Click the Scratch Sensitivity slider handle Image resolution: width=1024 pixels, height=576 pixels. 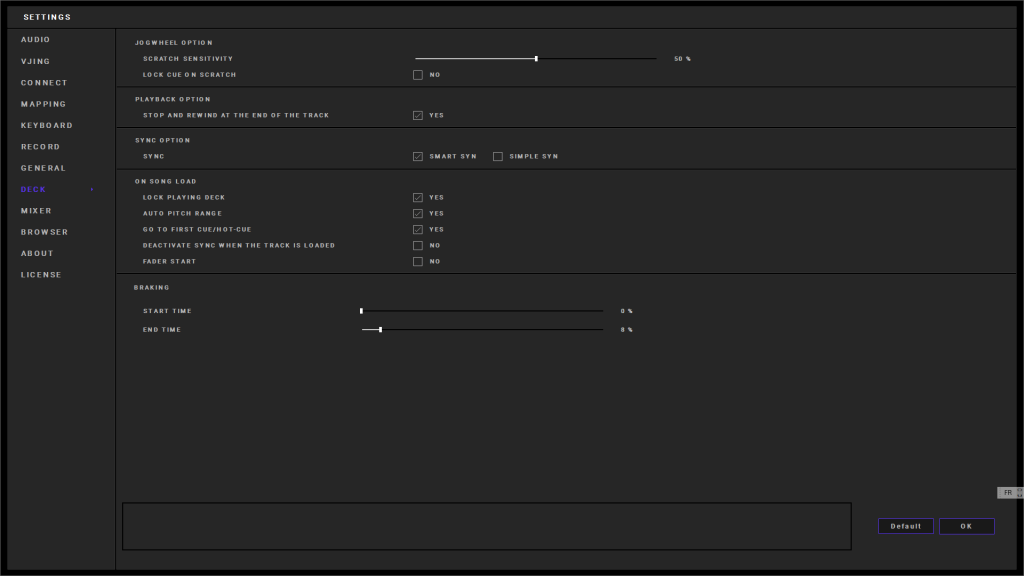pyautogui.click(x=536, y=59)
